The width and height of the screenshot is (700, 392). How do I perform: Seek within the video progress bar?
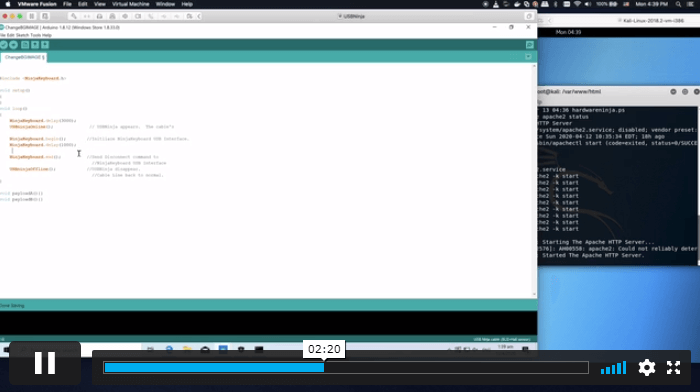point(346,367)
